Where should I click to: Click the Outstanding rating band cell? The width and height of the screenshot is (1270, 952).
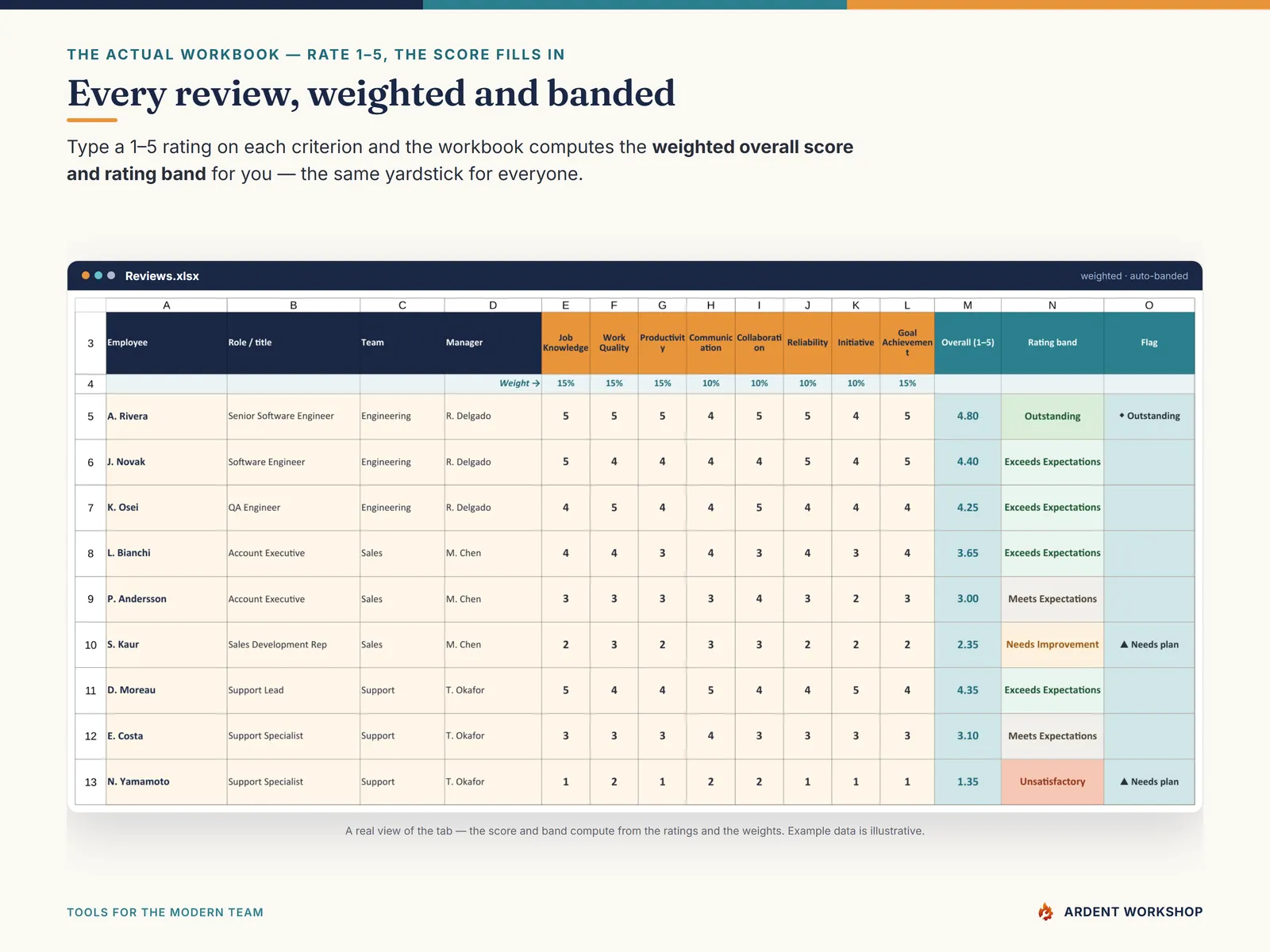tap(1053, 416)
